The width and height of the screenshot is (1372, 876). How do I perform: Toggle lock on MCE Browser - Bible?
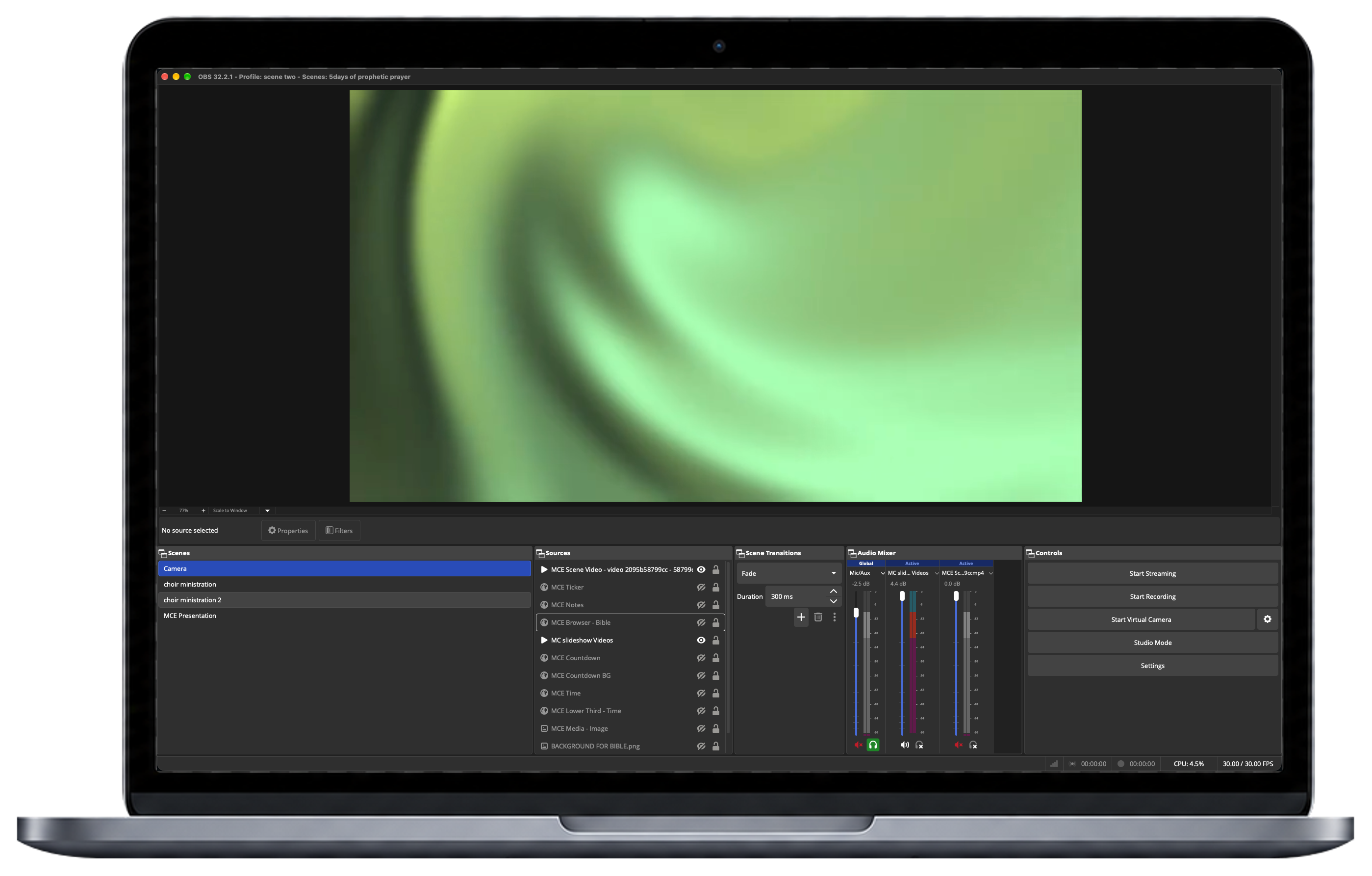[x=715, y=622]
